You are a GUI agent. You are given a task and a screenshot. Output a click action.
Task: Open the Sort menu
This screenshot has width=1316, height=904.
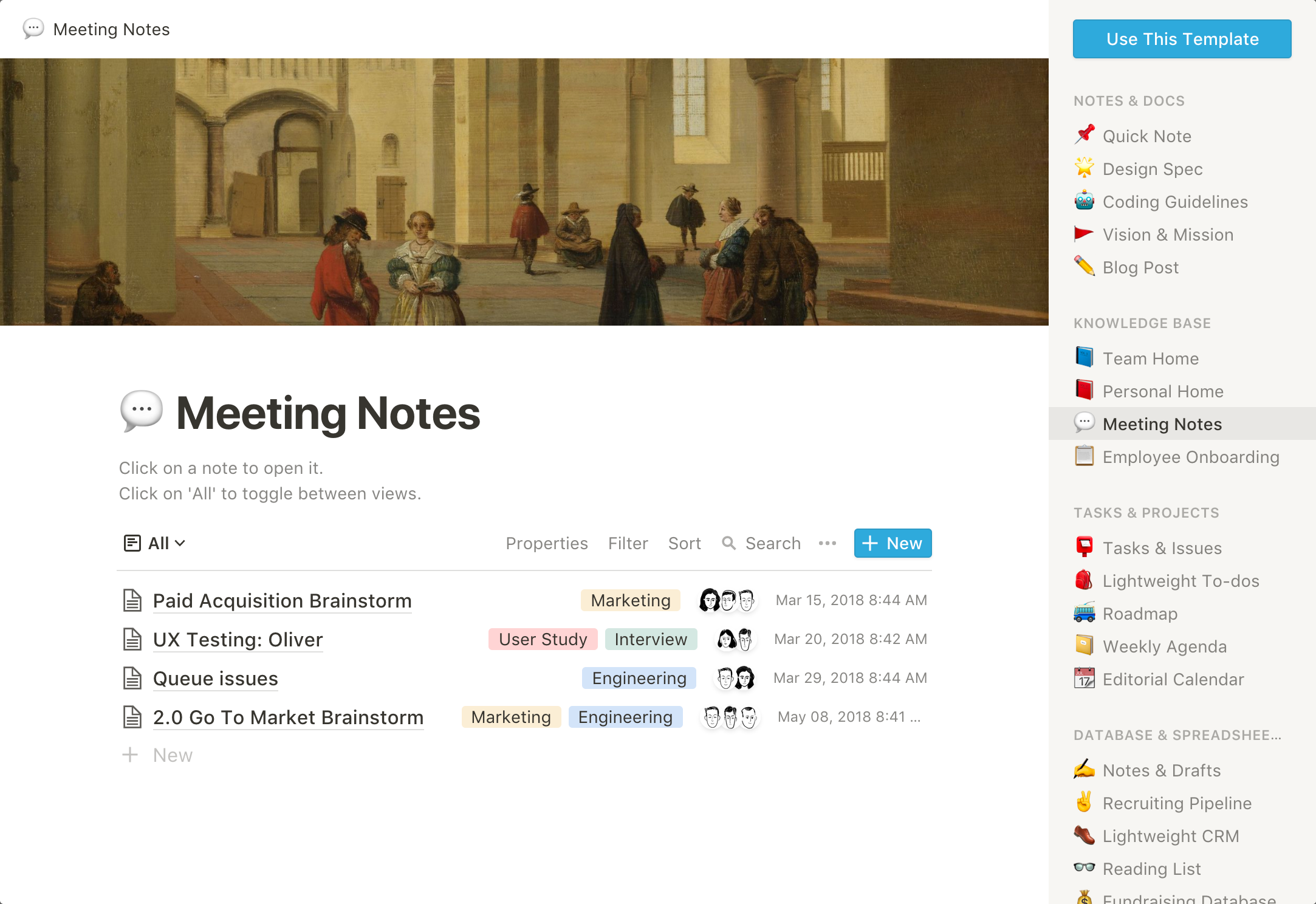[685, 543]
